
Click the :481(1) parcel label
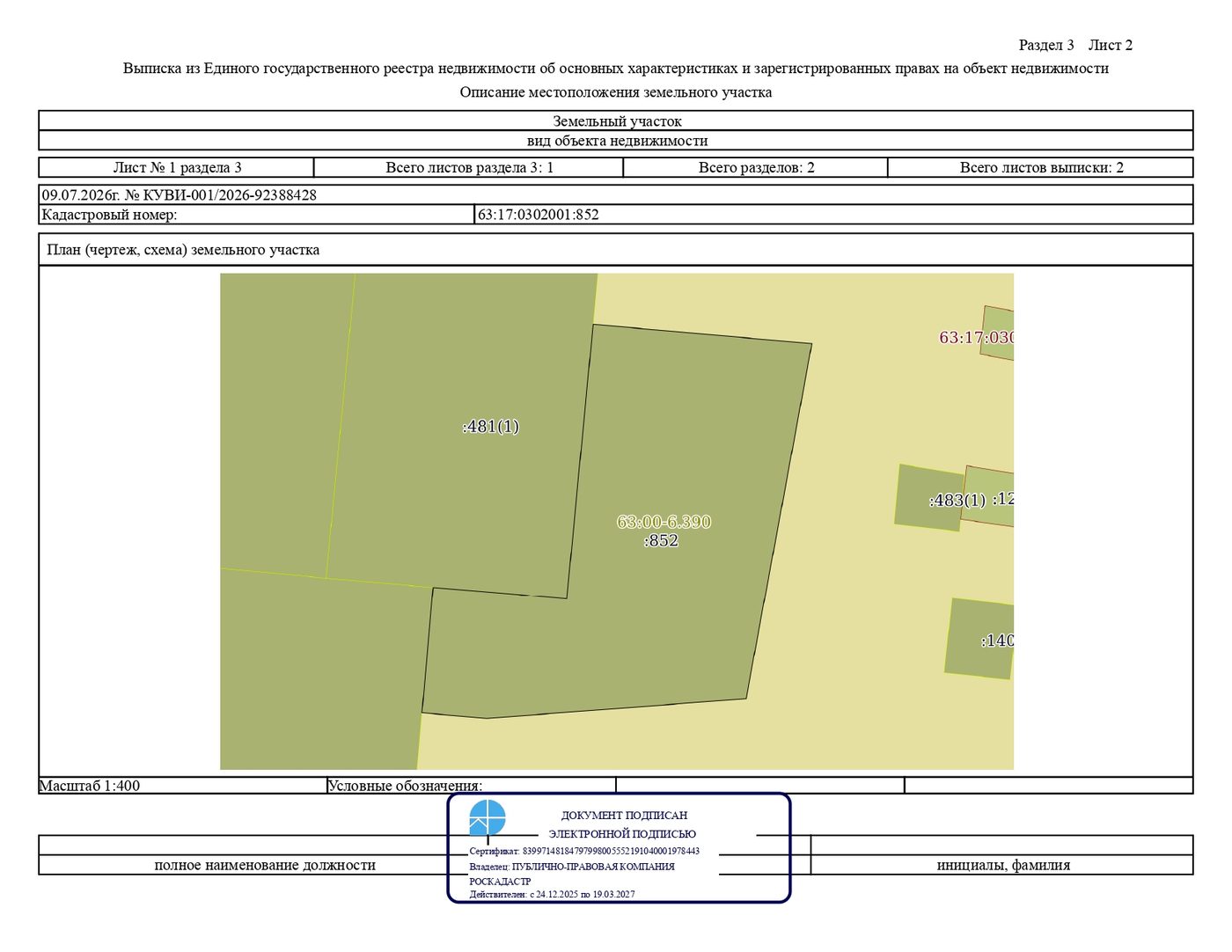click(x=491, y=427)
